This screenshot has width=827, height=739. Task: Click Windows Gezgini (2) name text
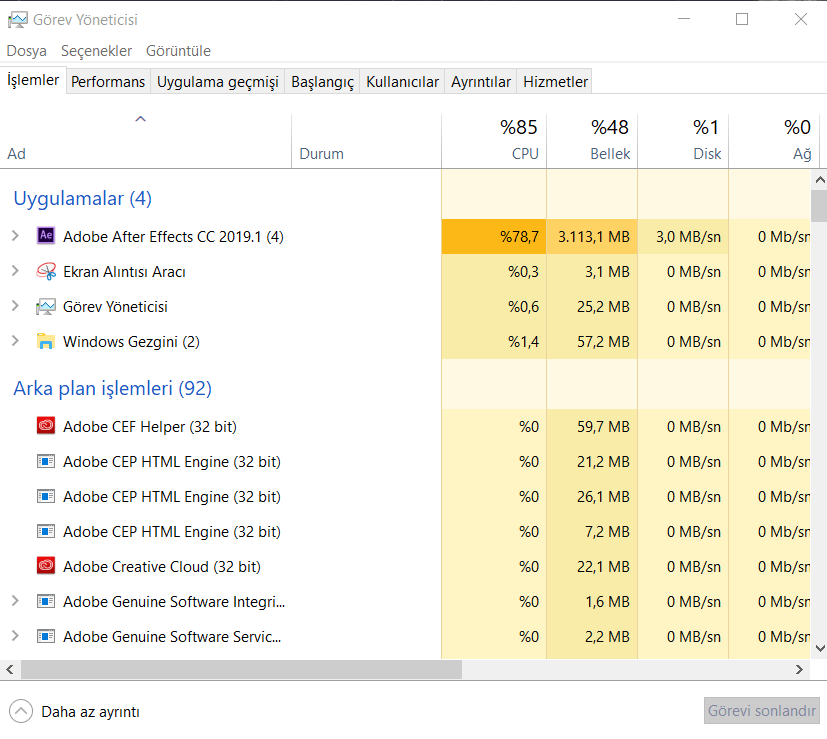pyautogui.click(x=131, y=342)
